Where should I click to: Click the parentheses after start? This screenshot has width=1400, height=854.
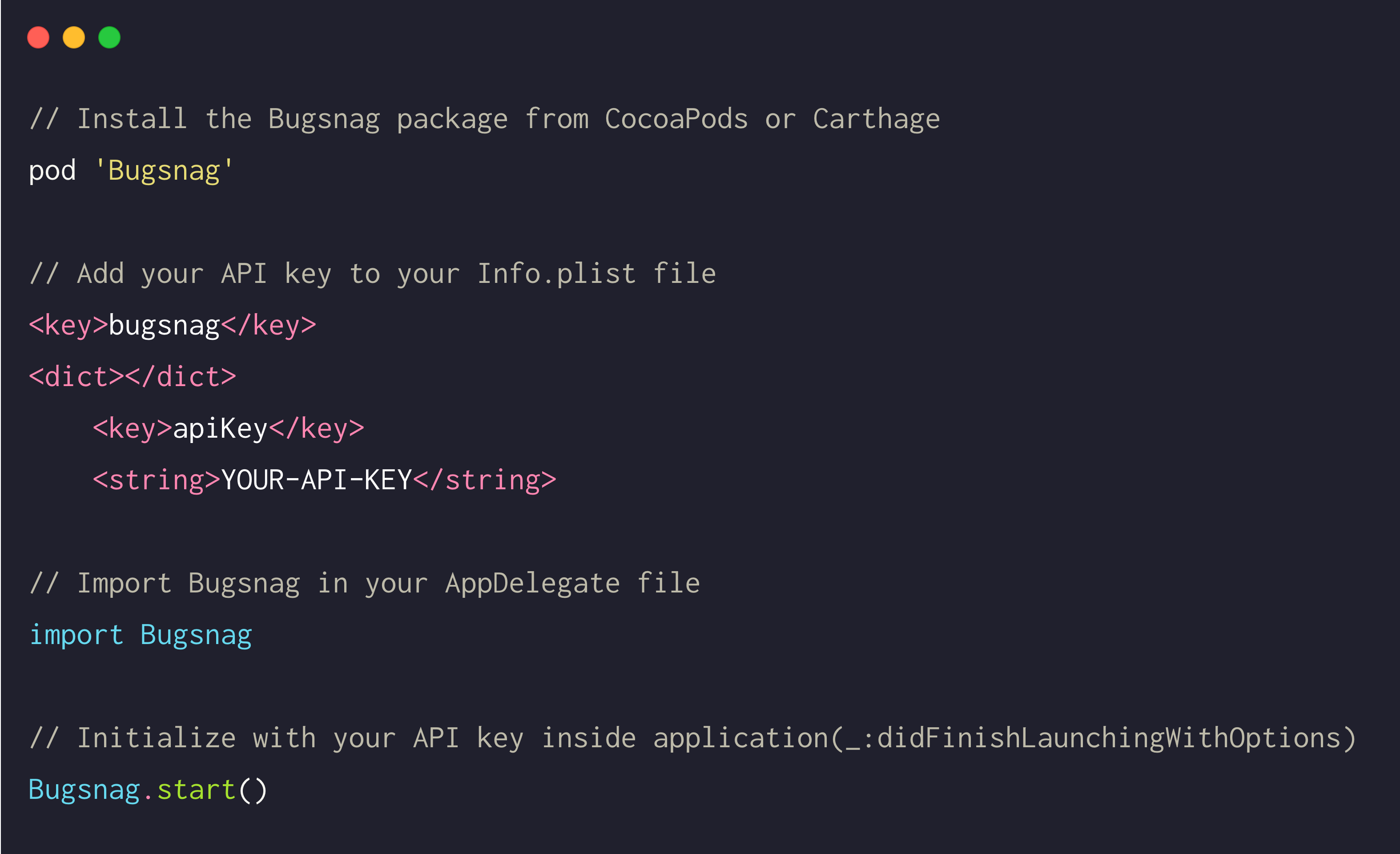(253, 790)
